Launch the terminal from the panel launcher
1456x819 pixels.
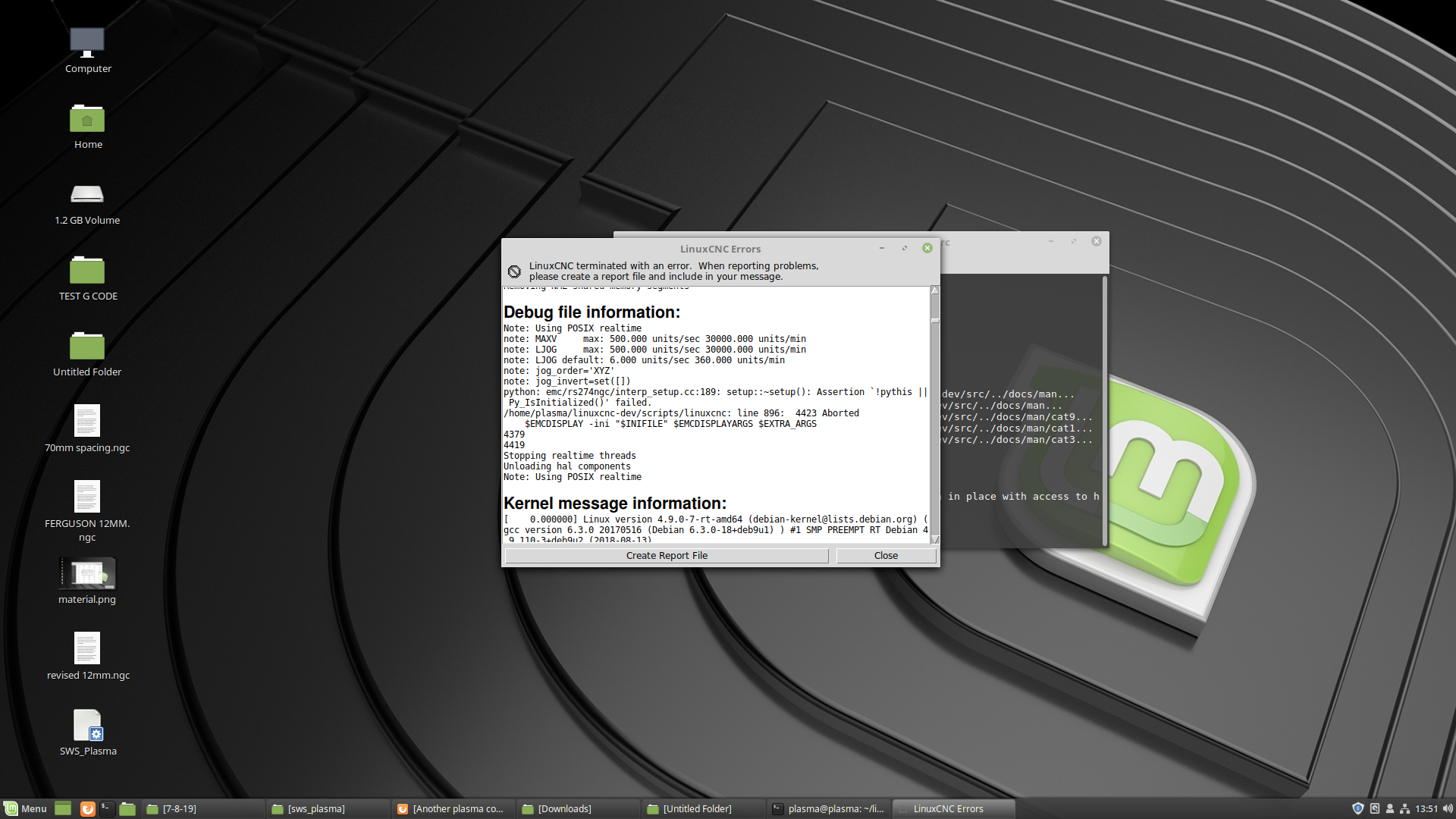click(x=107, y=808)
